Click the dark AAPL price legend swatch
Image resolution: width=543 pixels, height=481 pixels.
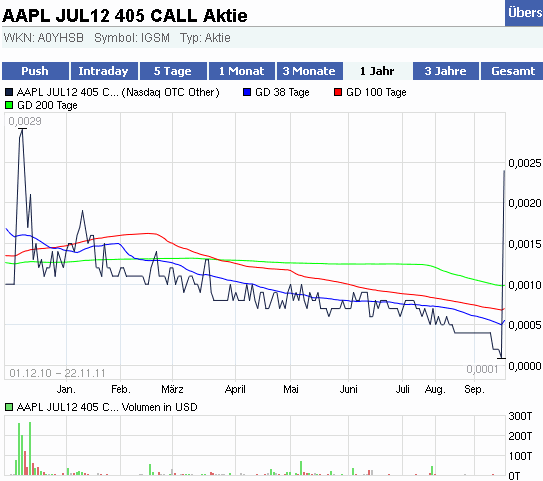click(9, 92)
